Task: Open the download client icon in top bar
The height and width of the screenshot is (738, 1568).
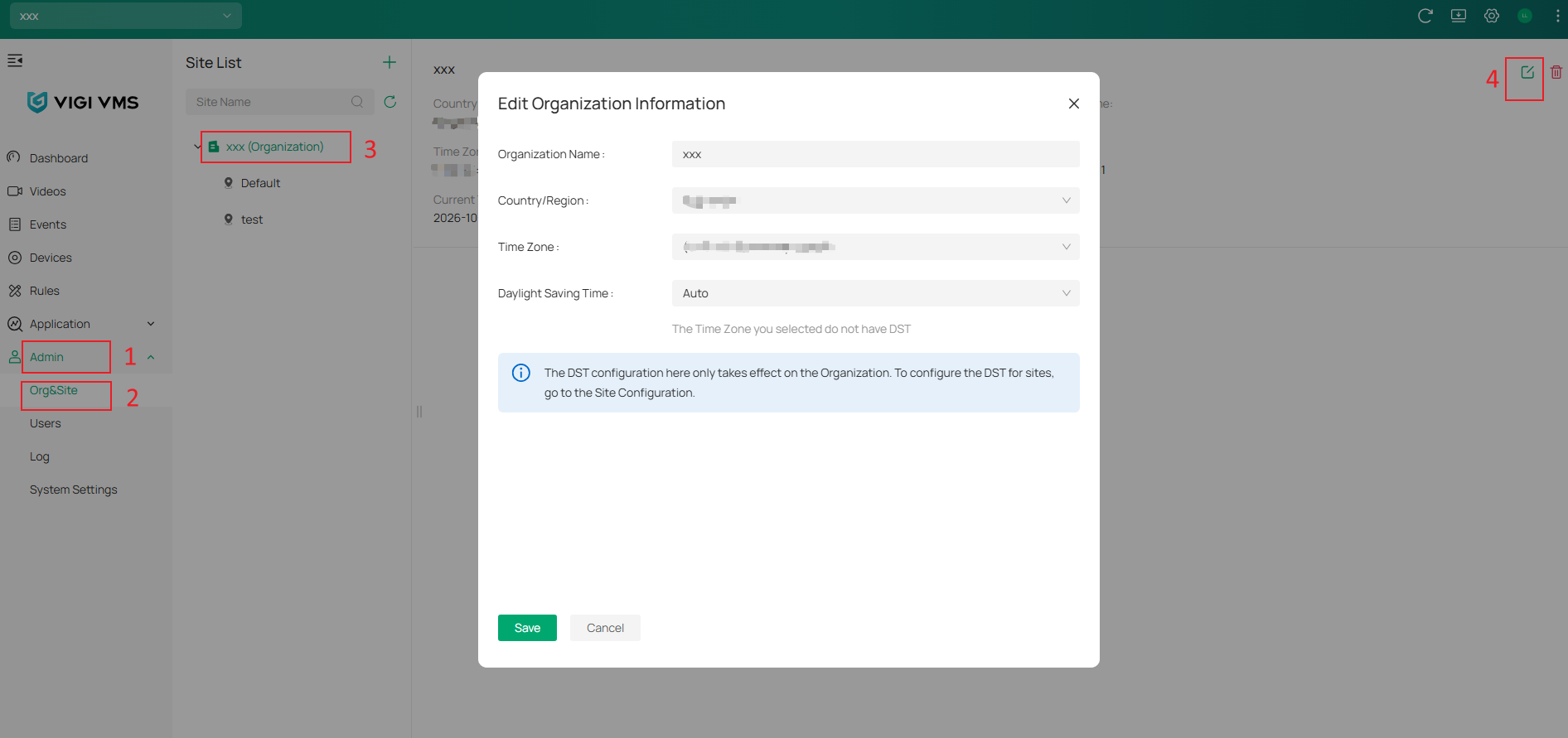Action: [1459, 16]
